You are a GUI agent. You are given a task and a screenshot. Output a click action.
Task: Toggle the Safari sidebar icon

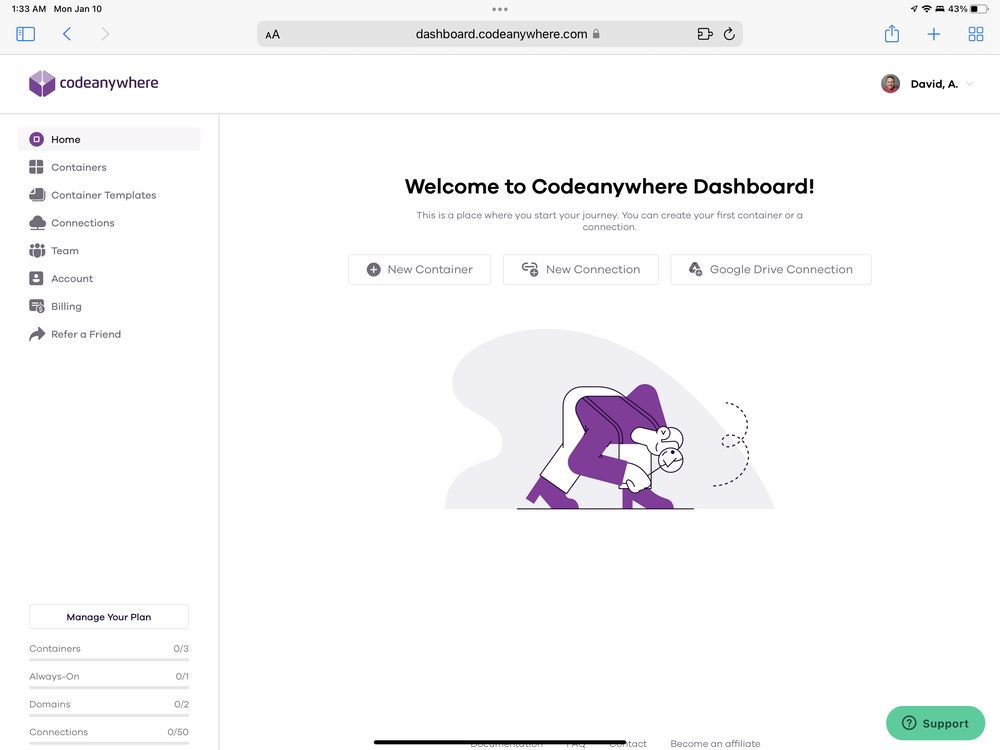26,34
